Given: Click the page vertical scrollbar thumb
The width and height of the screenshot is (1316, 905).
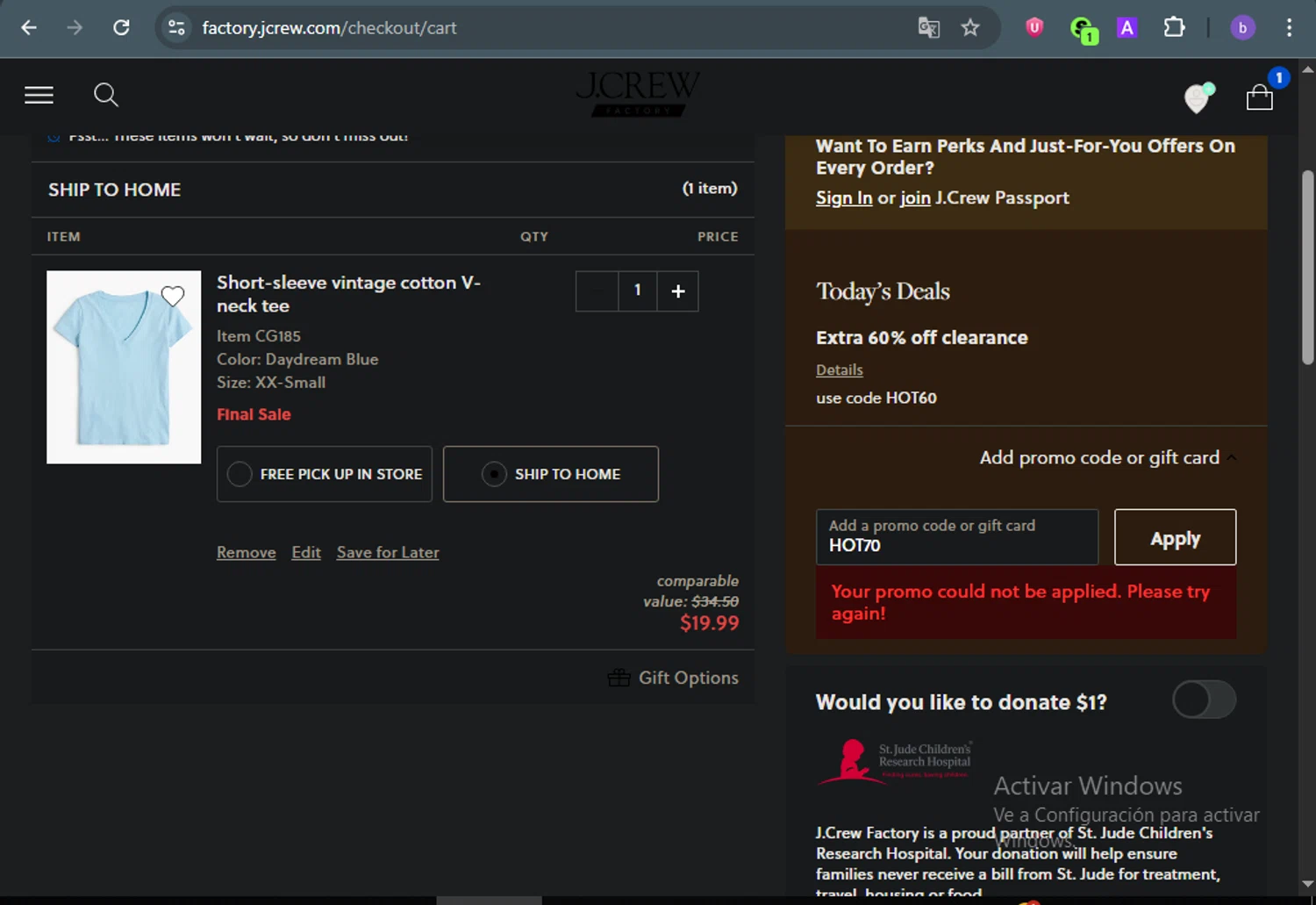Looking at the screenshot, I should coord(1307,268).
